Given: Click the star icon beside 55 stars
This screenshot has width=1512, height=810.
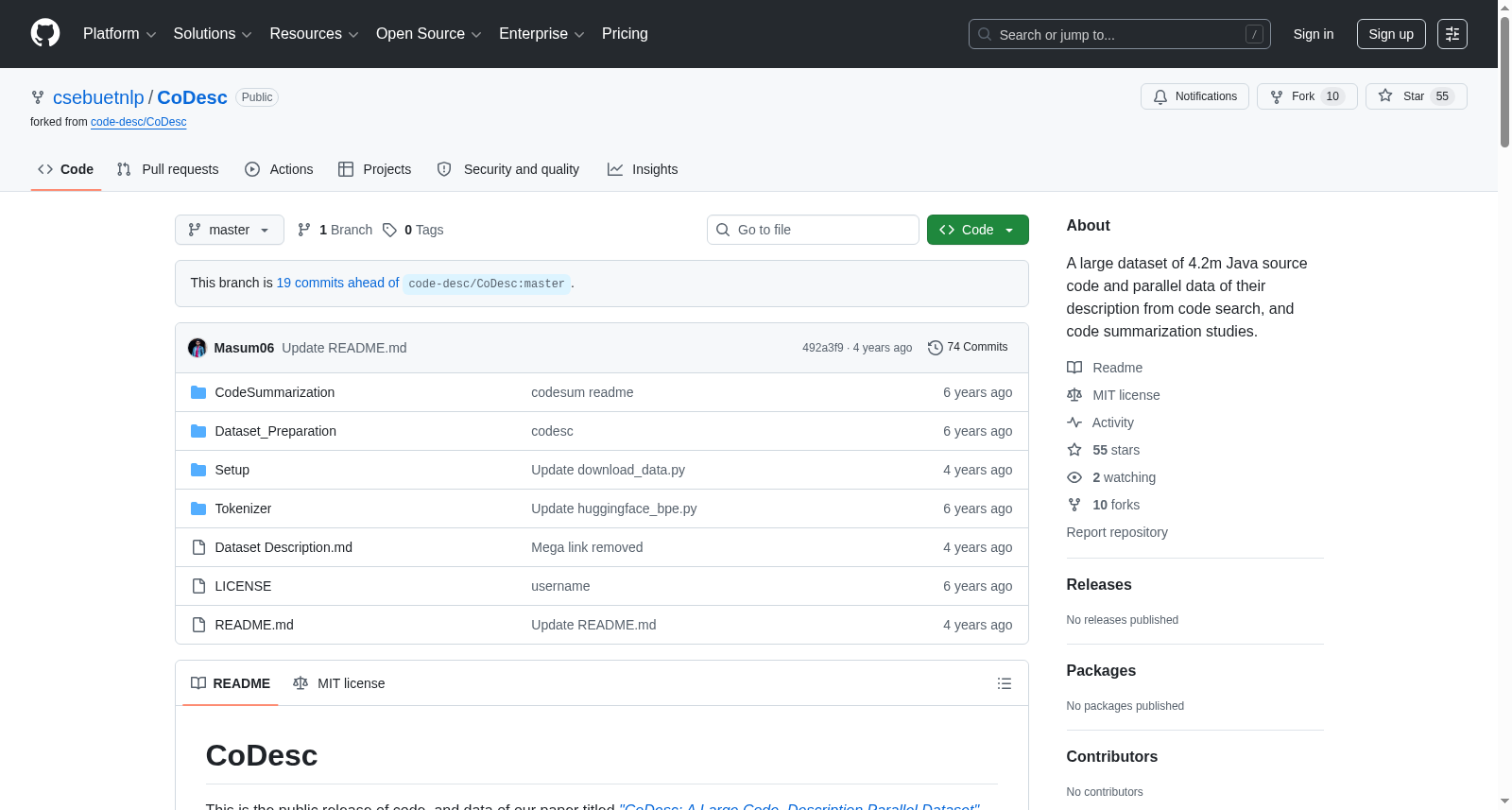Looking at the screenshot, I should pyautogui.click(x=1074, y=450).
